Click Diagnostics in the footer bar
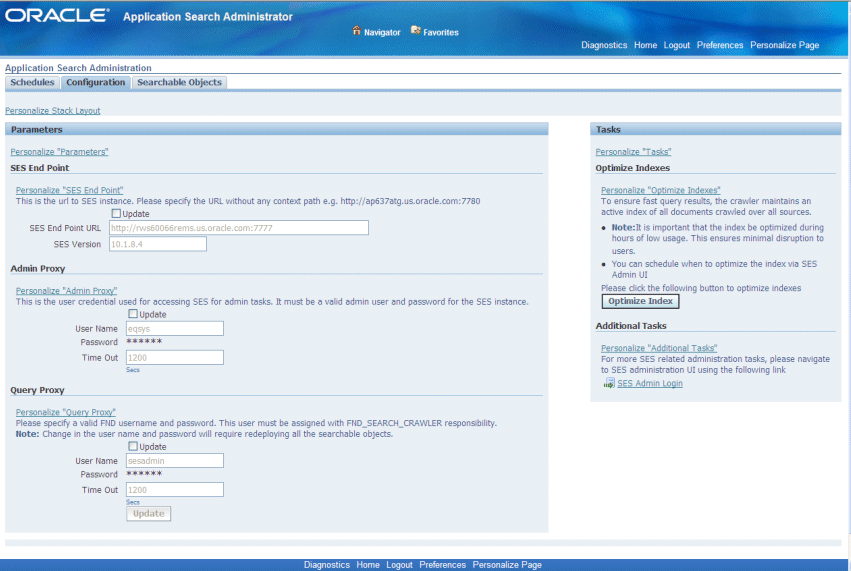 [327, 565]
